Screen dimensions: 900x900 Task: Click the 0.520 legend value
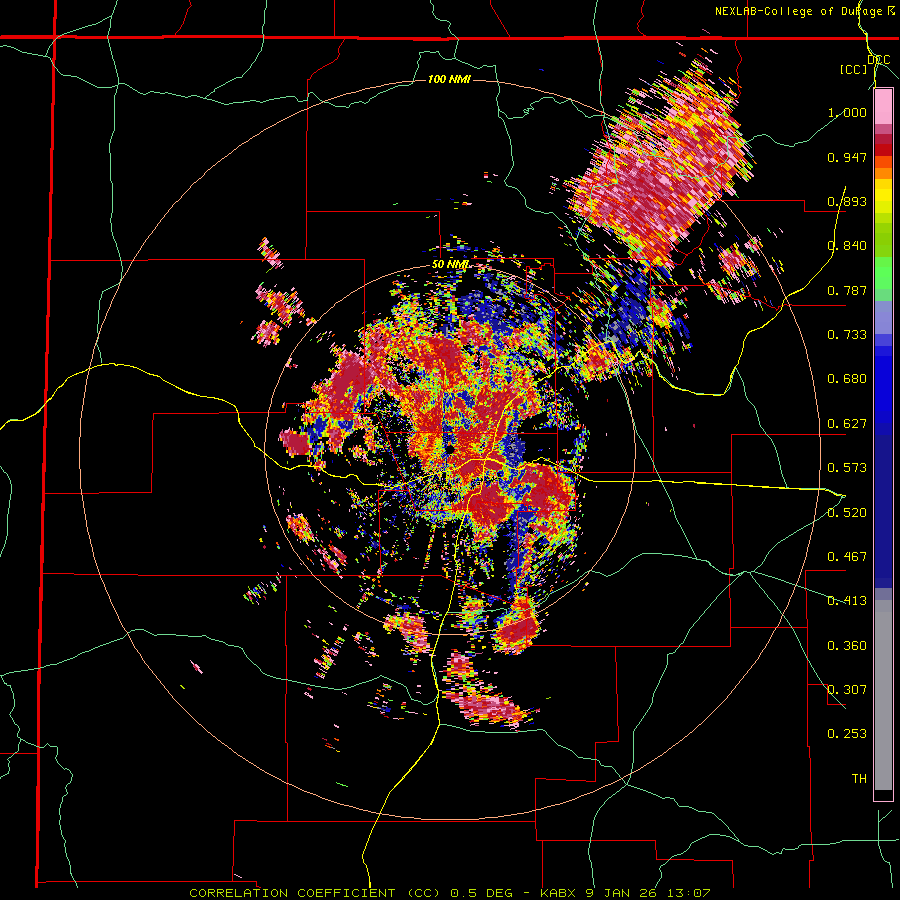847,513
